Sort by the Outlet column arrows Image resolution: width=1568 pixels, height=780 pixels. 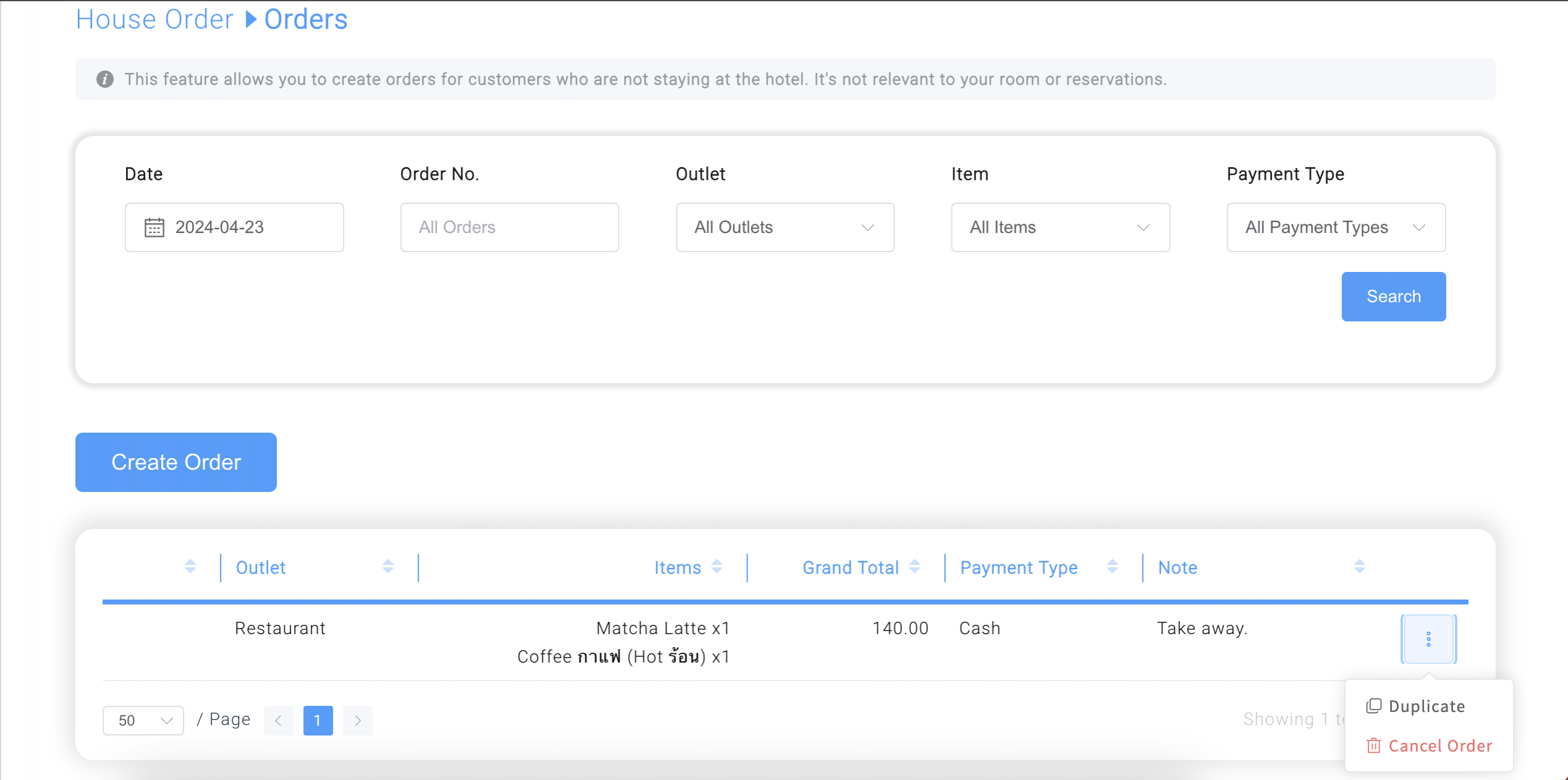(388, 567)
